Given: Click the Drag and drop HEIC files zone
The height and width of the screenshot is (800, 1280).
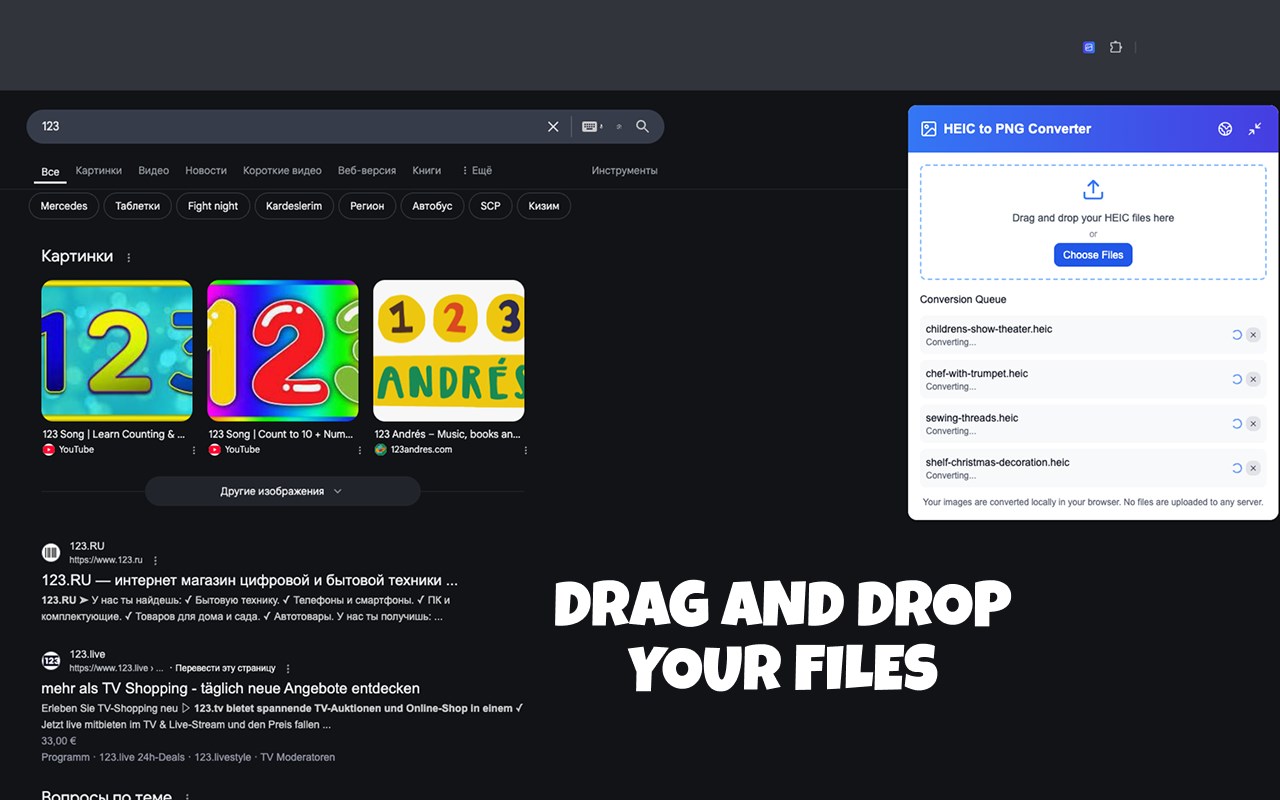Looking at the screenshot, I should click(1093, 222).
